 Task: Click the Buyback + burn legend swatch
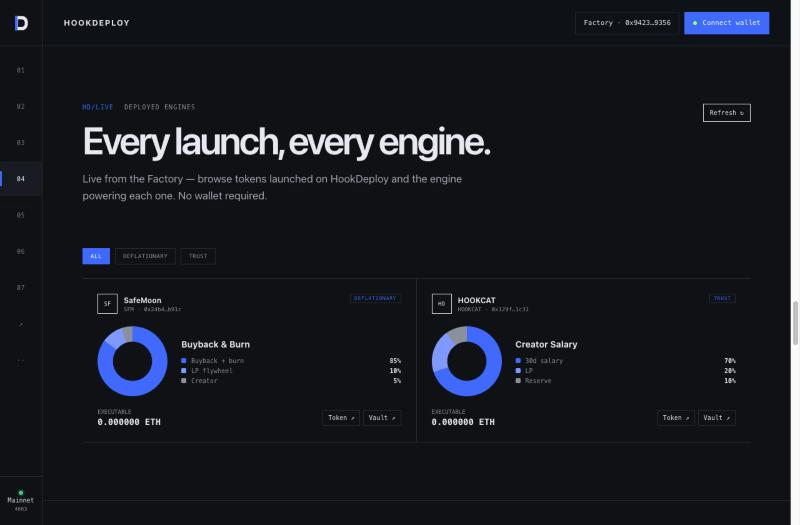click(184, 361)
